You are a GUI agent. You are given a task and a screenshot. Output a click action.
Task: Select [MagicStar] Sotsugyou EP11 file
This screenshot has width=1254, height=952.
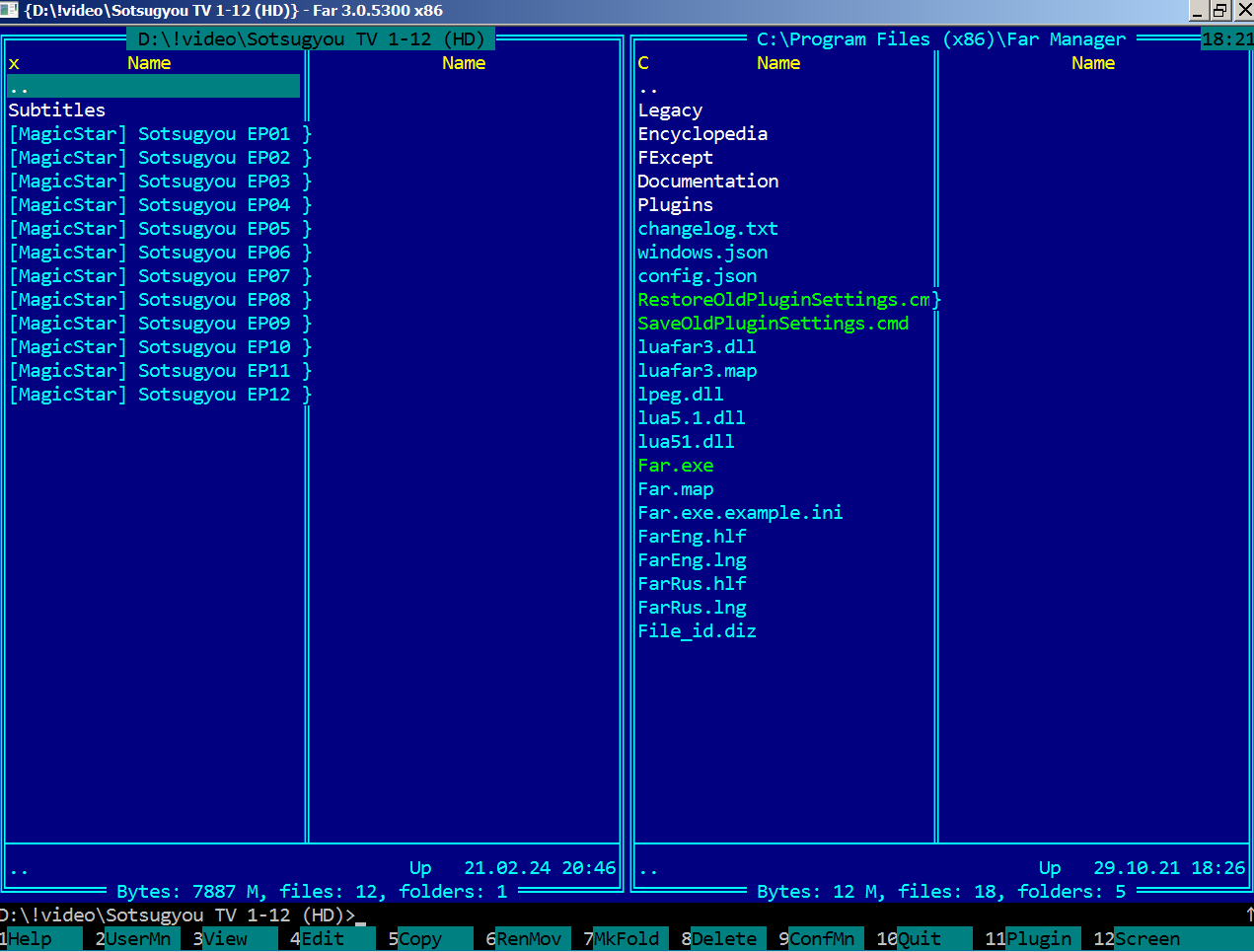(154, 371)
